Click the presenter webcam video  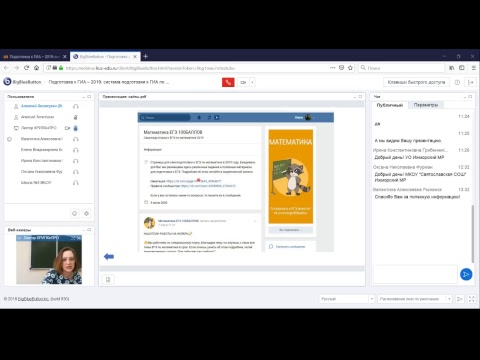coord(49,260)
